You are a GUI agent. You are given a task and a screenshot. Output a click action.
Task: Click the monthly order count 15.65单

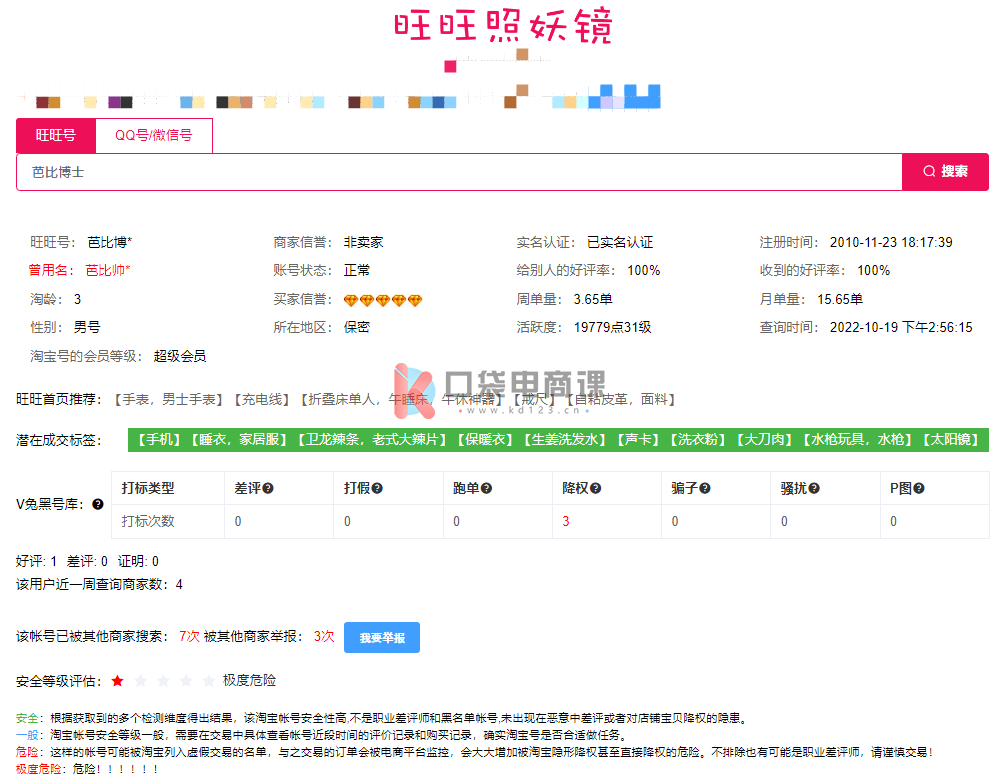coord(840,300)
